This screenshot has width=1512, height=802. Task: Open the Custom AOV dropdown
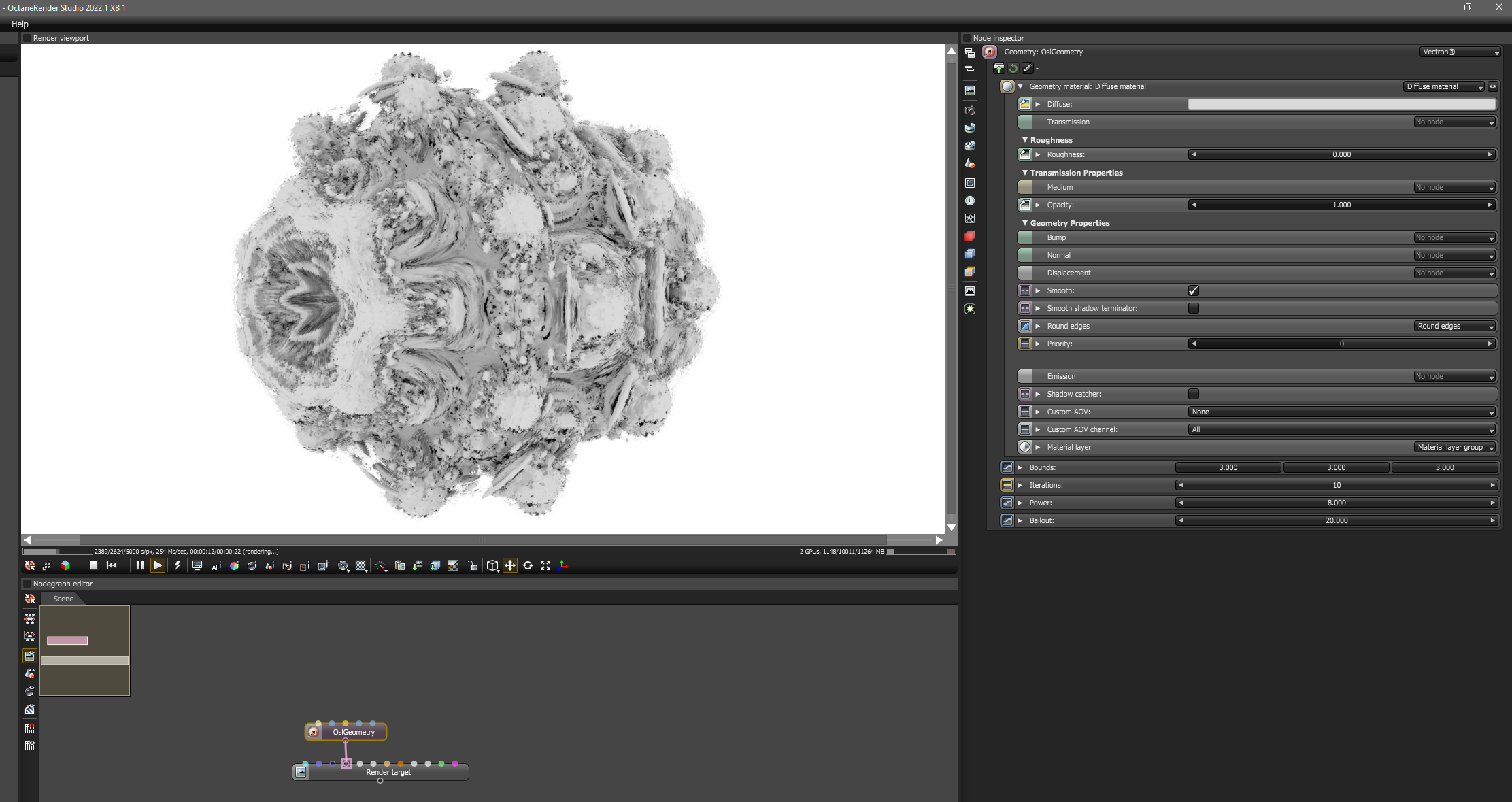[x=1341, y=412]
